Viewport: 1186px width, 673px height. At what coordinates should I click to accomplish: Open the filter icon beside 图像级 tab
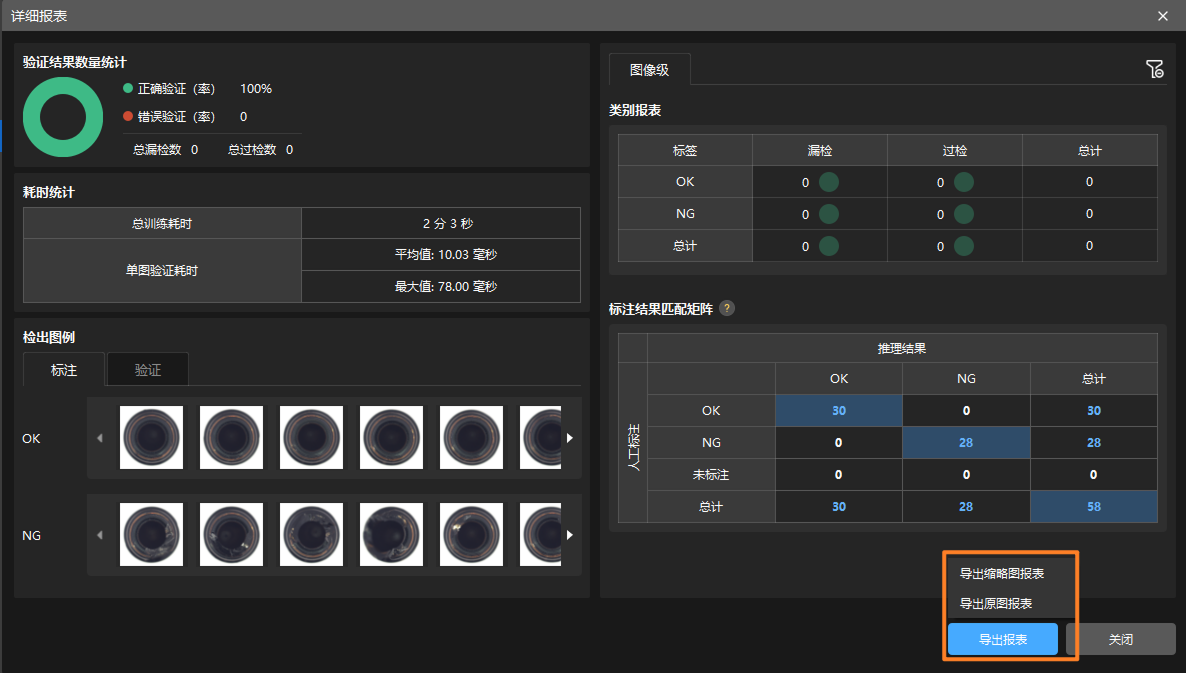(1154, 70)
